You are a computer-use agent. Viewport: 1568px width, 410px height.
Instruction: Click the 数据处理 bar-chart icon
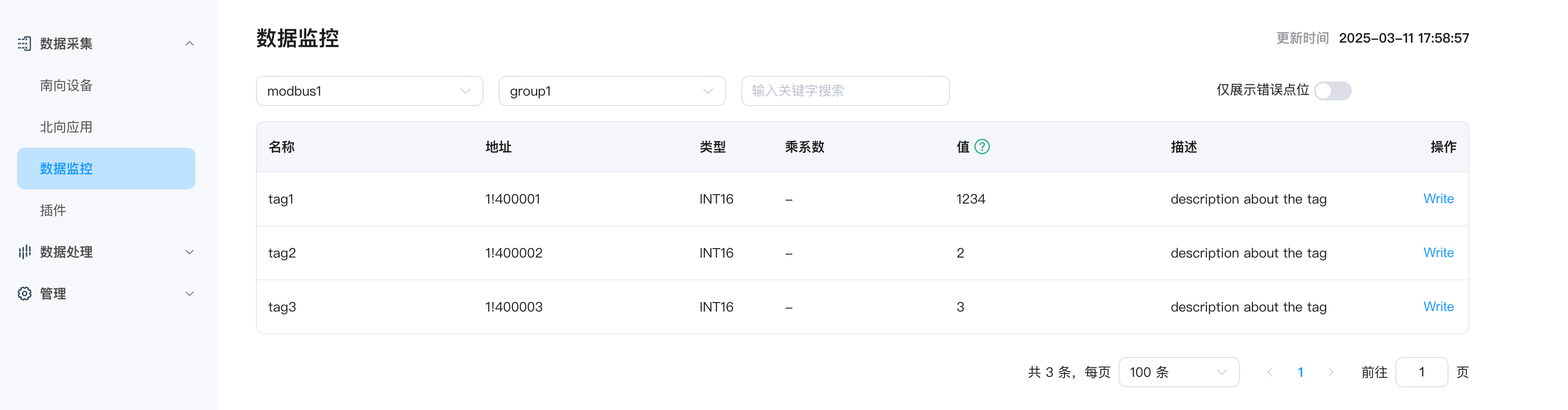24,252
